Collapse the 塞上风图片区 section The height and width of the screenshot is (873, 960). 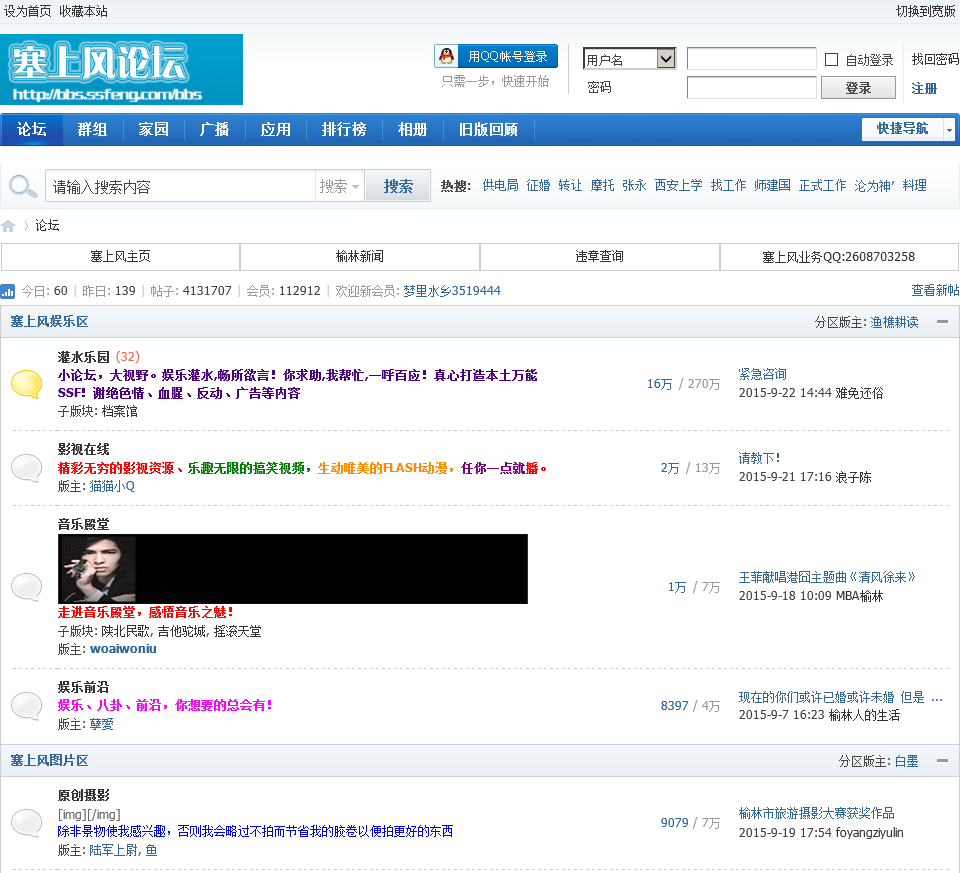(943, 760)
